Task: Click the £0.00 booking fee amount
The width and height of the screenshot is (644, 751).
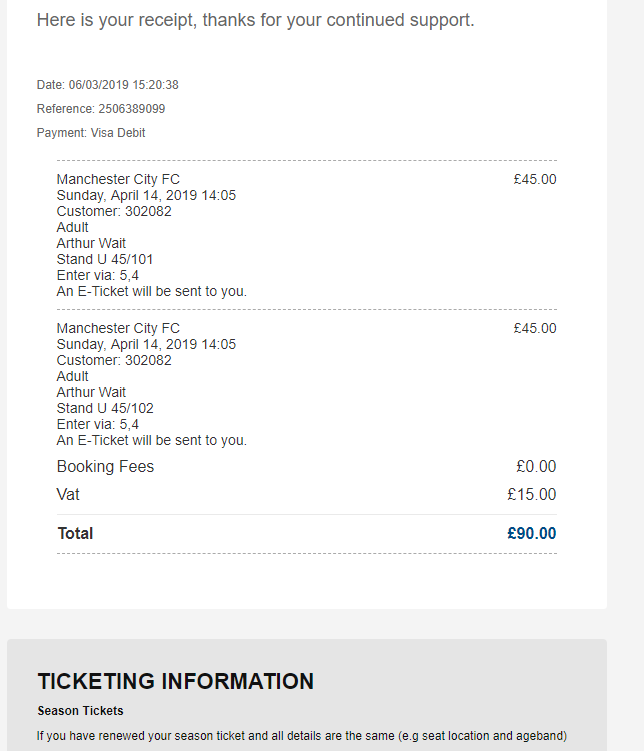Action: pyautogui.click(x=536, y=467)
